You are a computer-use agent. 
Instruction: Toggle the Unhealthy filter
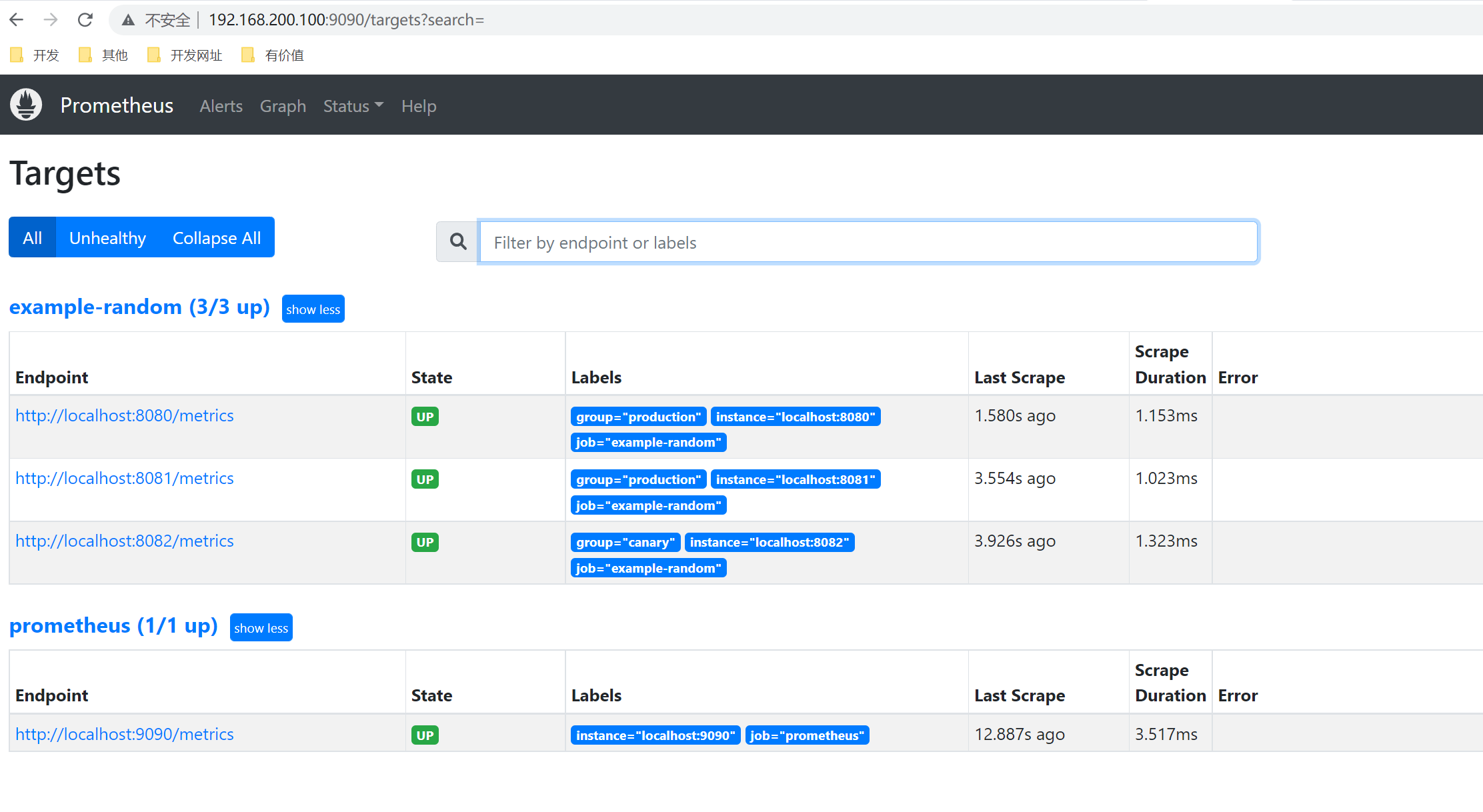click(107, 237)
